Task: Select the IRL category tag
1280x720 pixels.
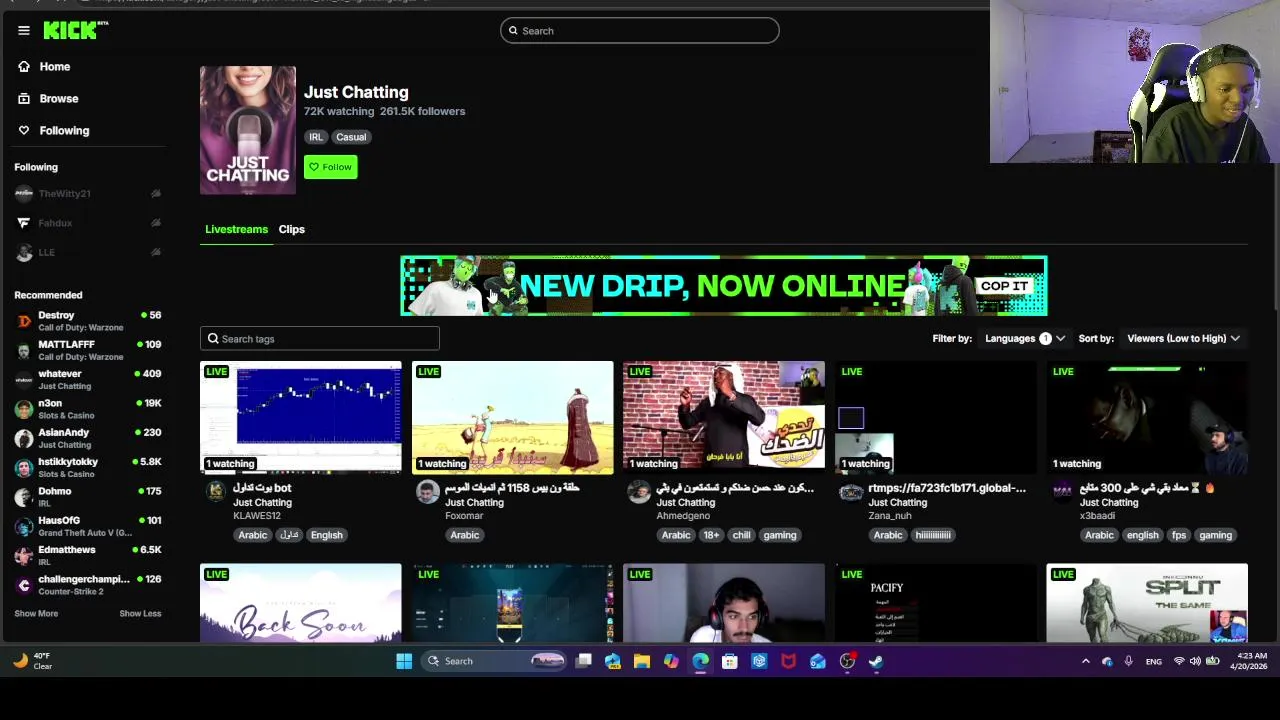Action: [316, 137]
